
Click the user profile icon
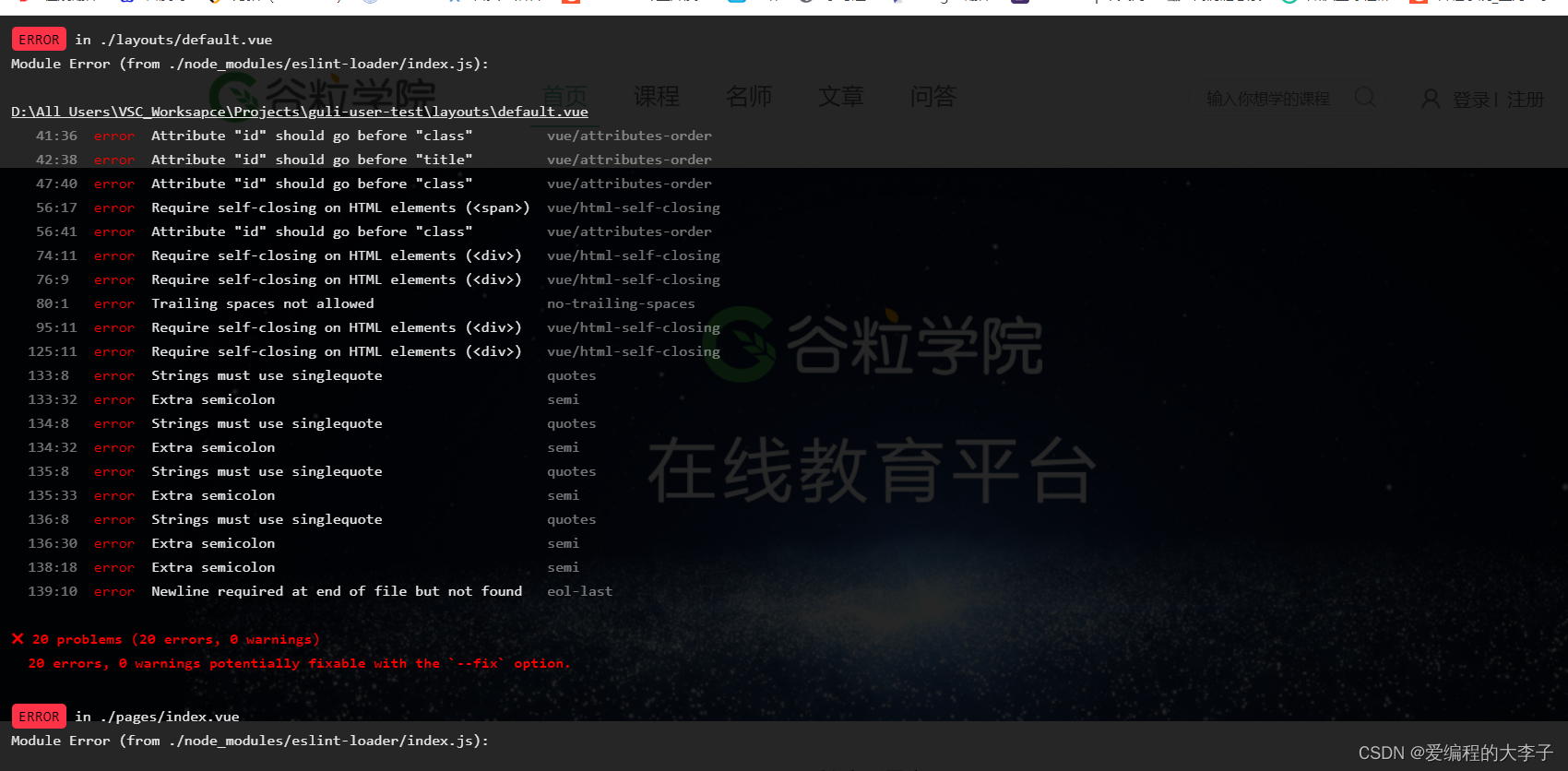[1431, 99]
